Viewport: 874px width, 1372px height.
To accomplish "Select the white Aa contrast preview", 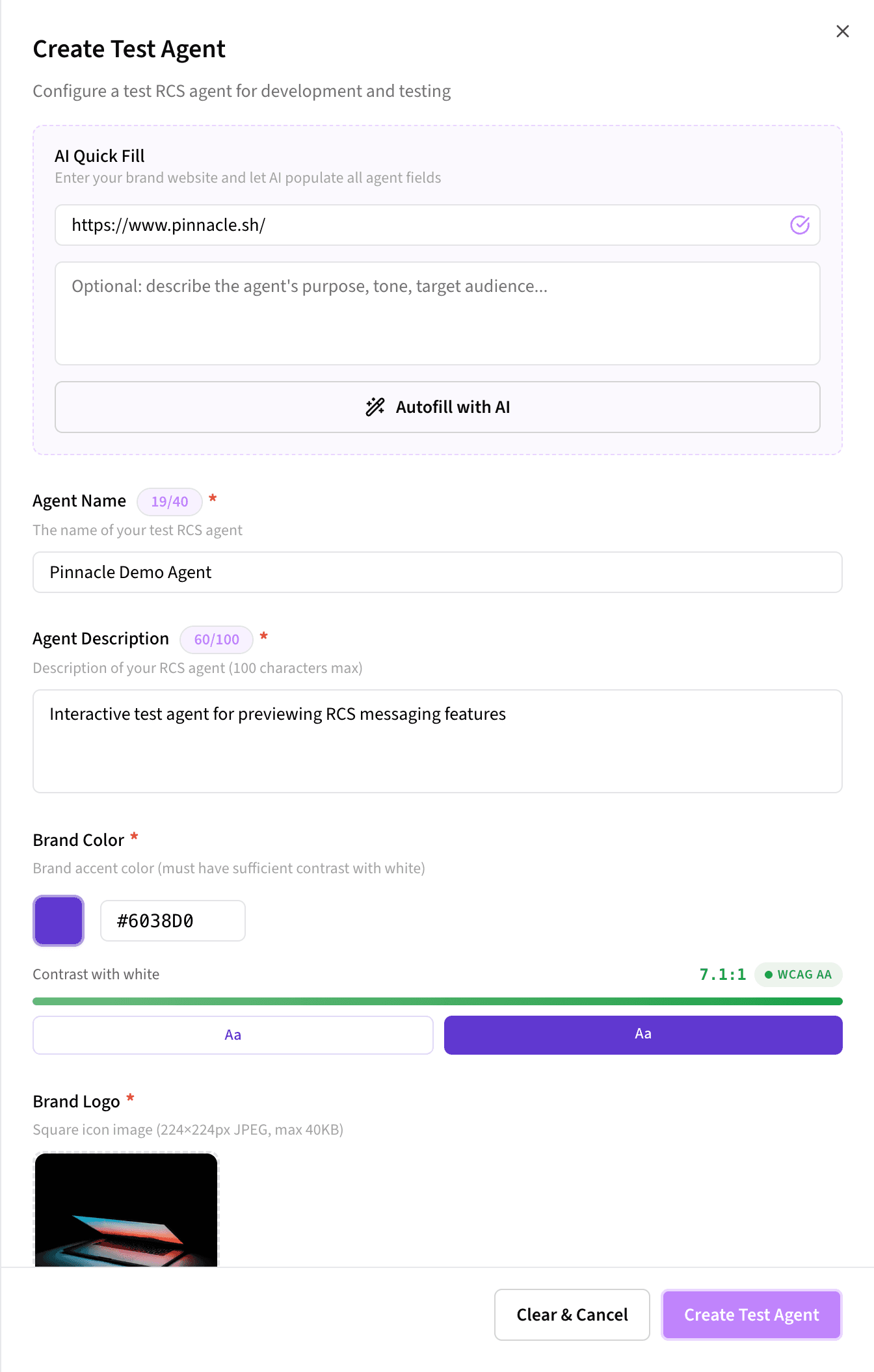I will coord(233,1035).
